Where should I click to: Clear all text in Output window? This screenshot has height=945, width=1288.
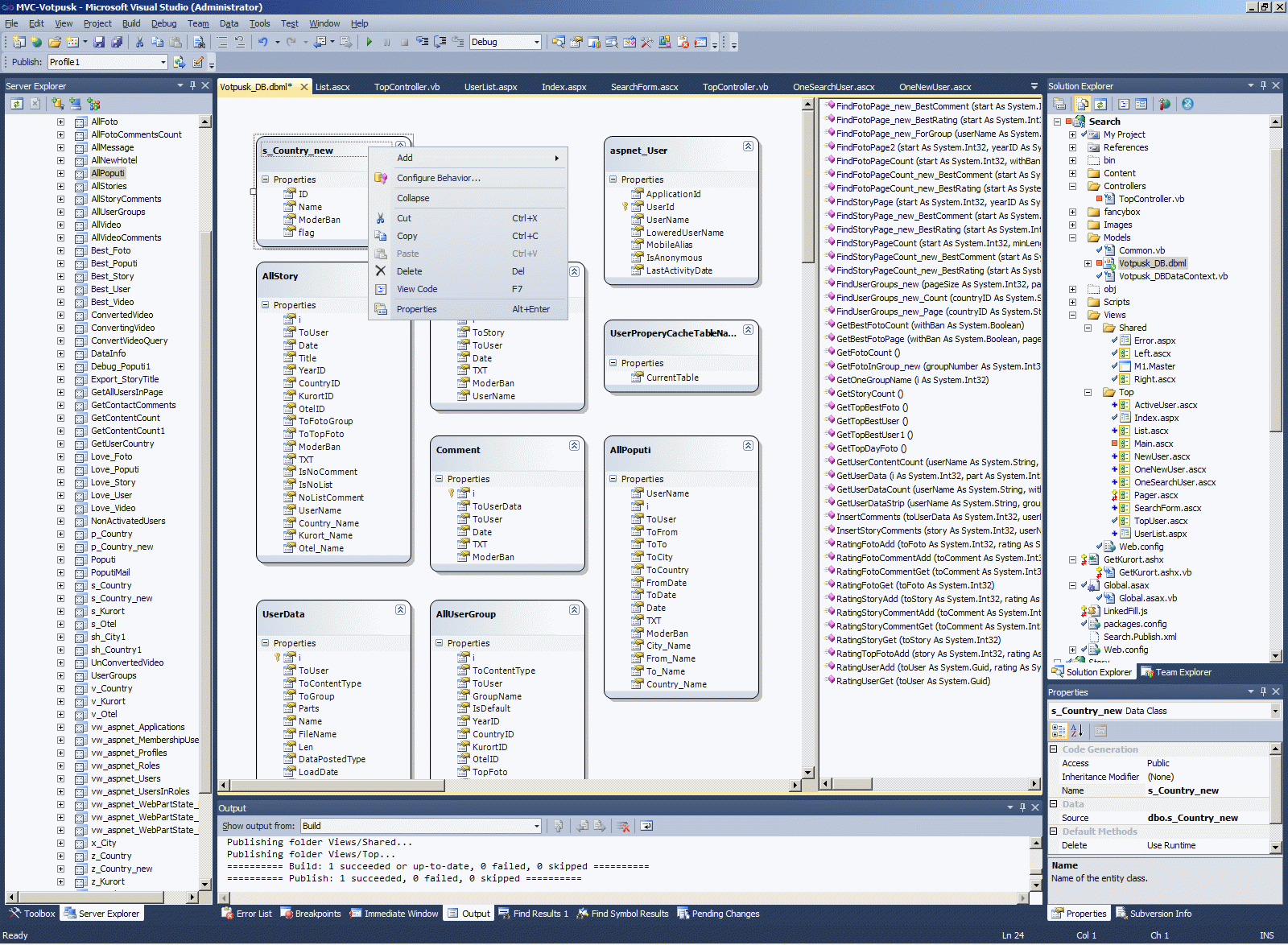[622, 826]
